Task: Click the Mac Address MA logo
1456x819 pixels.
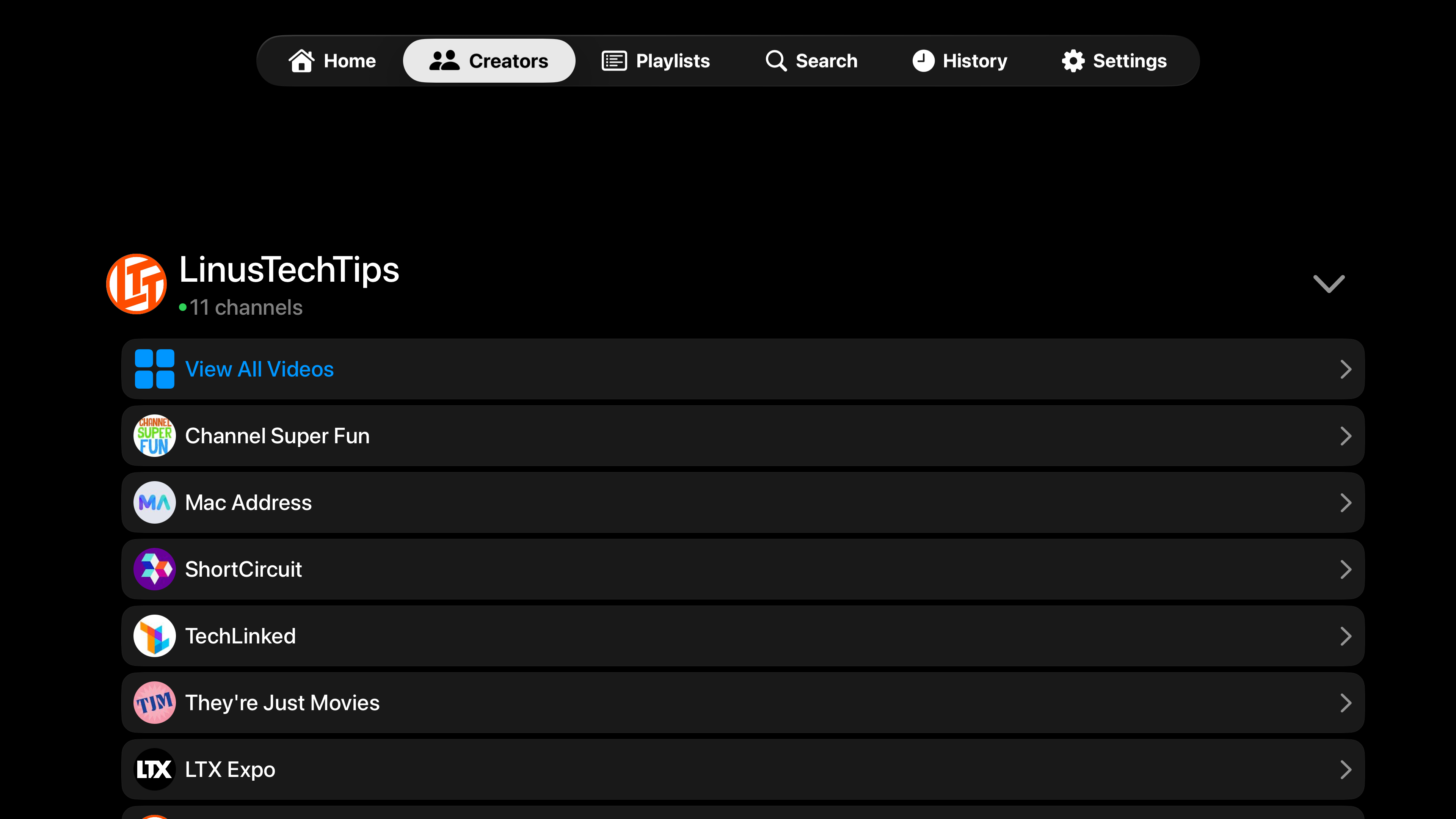Action: click(154, 502)
